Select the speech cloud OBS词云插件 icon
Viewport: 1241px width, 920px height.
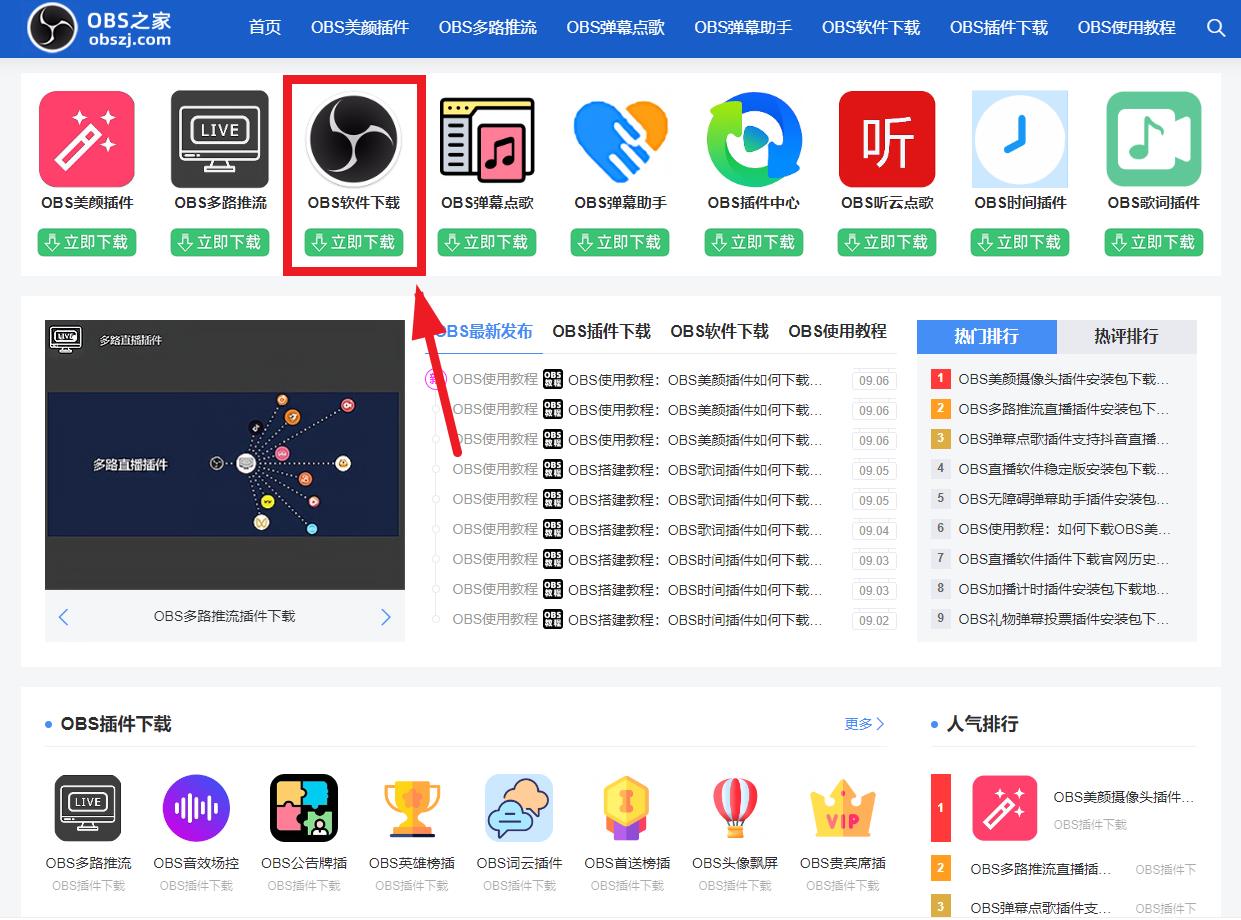519,807
